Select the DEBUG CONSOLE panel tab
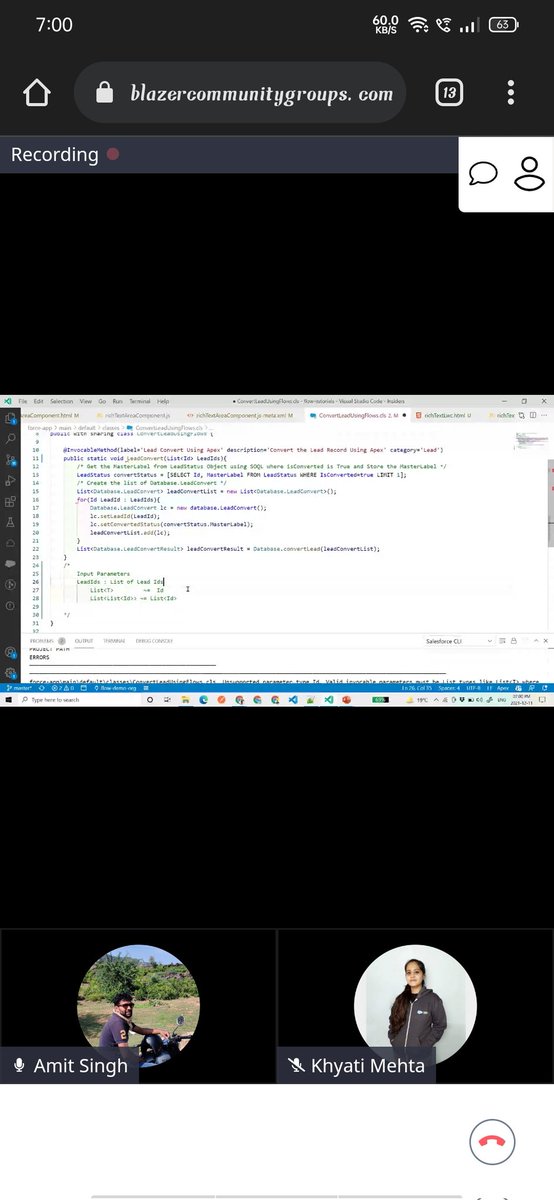Viewport: 554px width, 1200px height. (x=154, y=640)
